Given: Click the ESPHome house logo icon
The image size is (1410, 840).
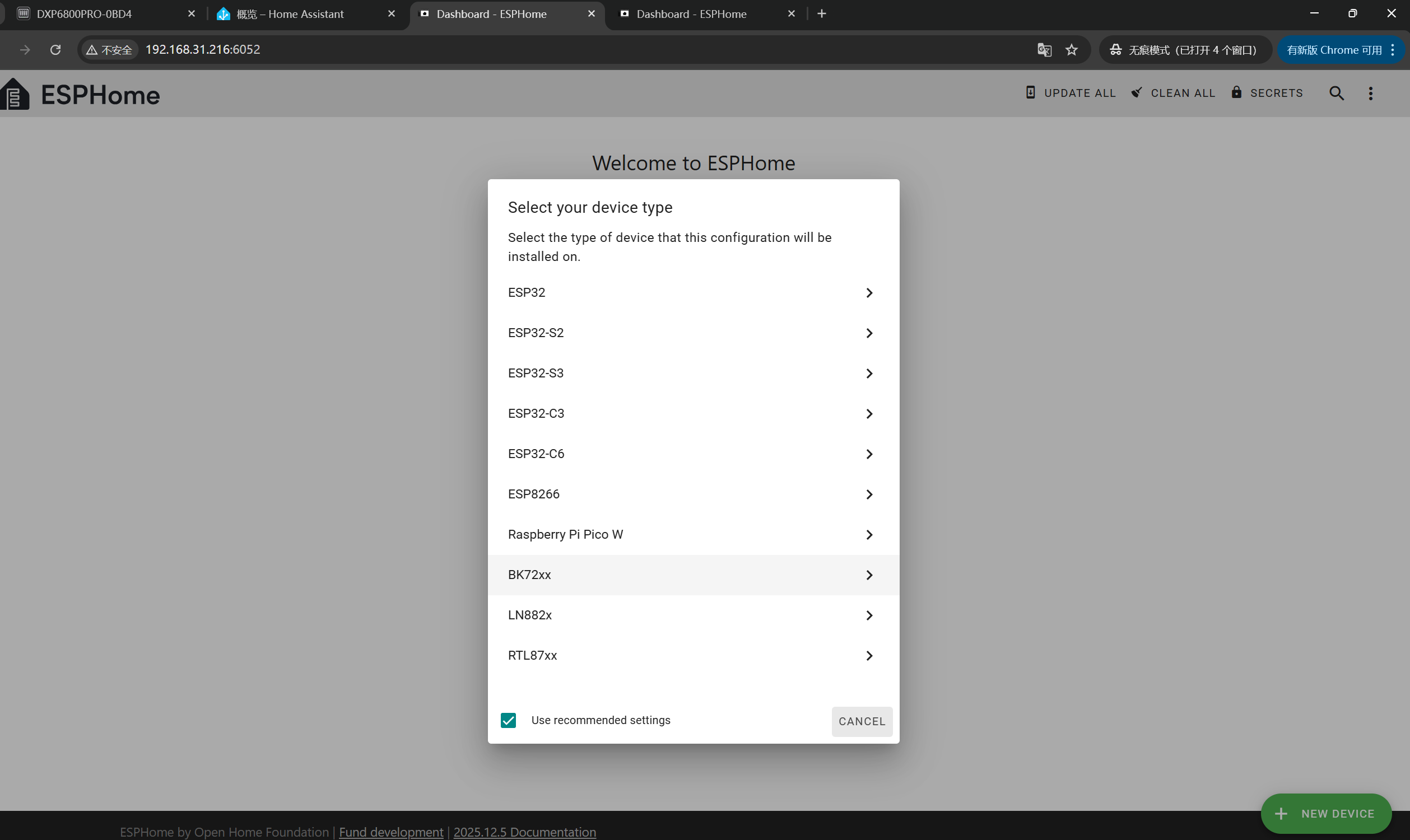Looking at the screenshot, I should click(x=15, y=94).
